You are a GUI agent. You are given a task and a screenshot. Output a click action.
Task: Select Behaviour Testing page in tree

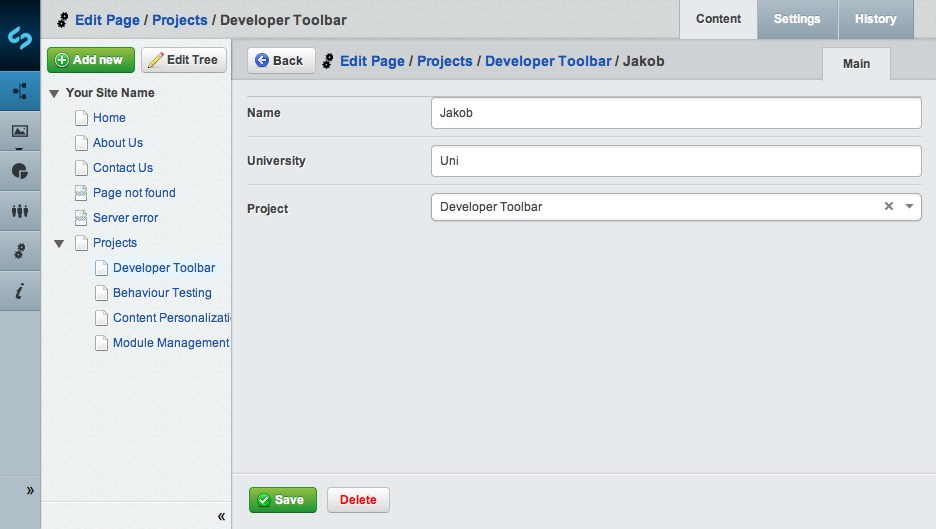tap(162, 293)
